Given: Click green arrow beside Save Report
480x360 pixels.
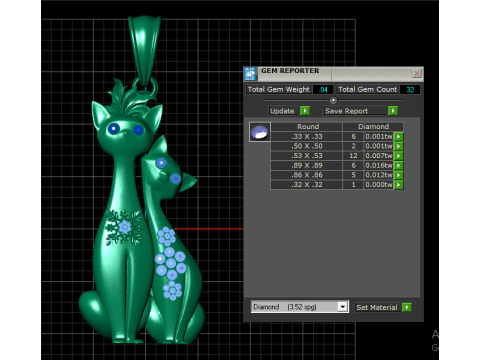Looking at the screenshot, I should [393, 111].
